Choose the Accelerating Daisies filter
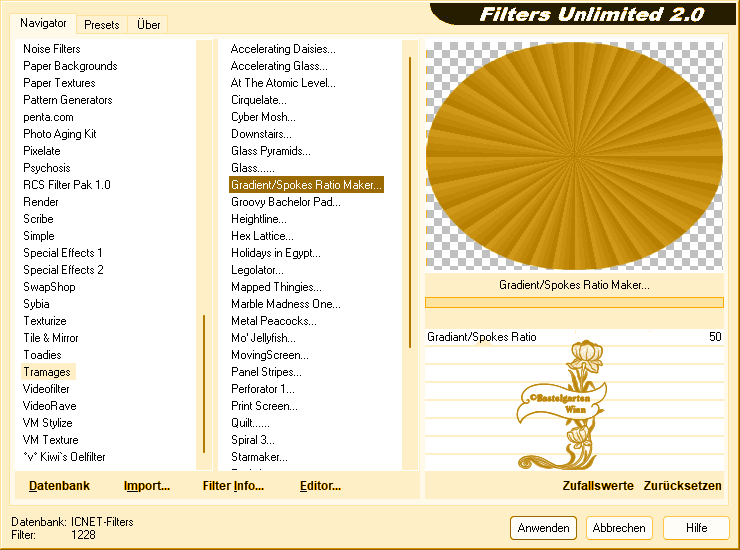Image resolution: width=740 pixels, height=550 pixels. click(x=283, y=49)
